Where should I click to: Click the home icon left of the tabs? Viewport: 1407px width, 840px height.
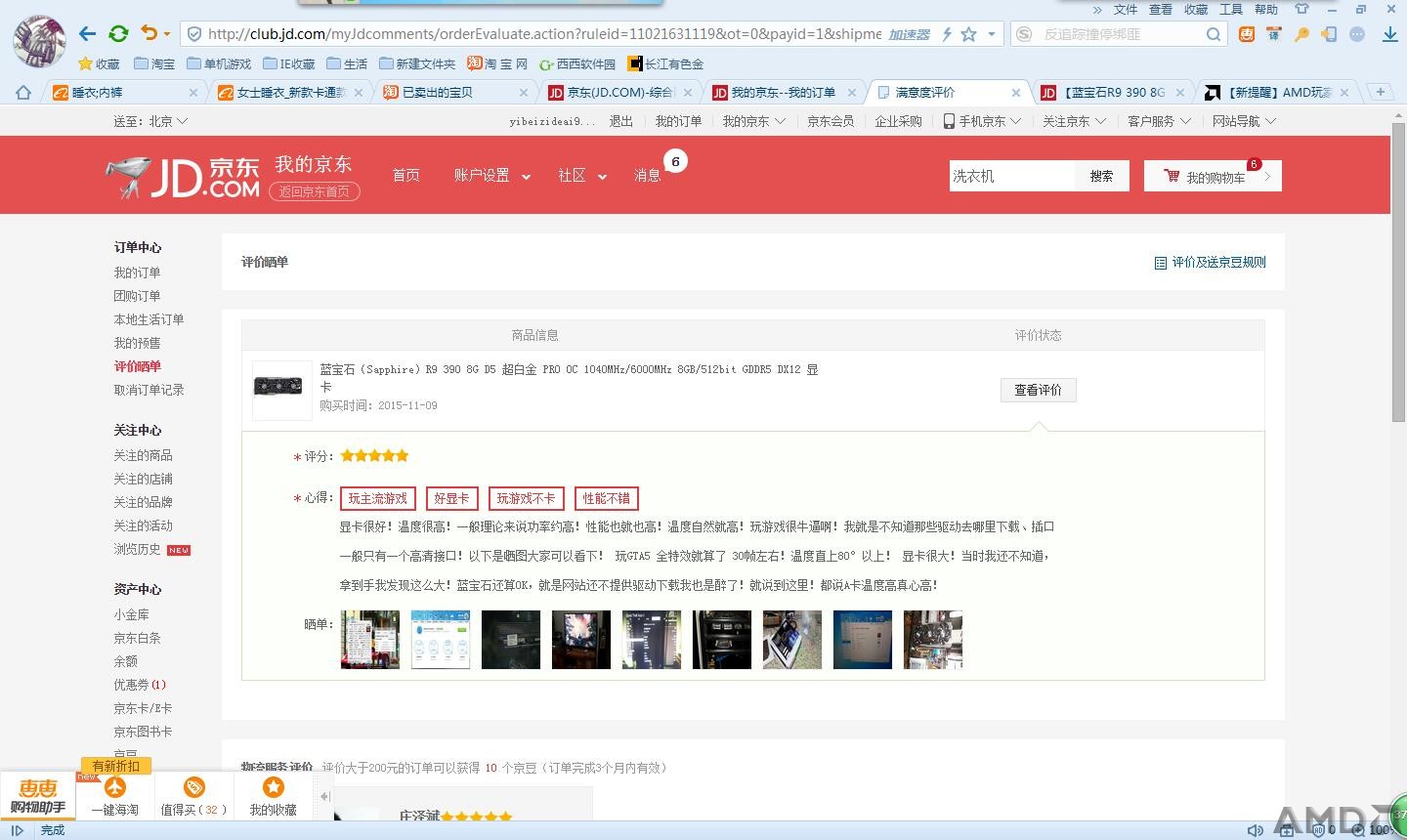23,92
